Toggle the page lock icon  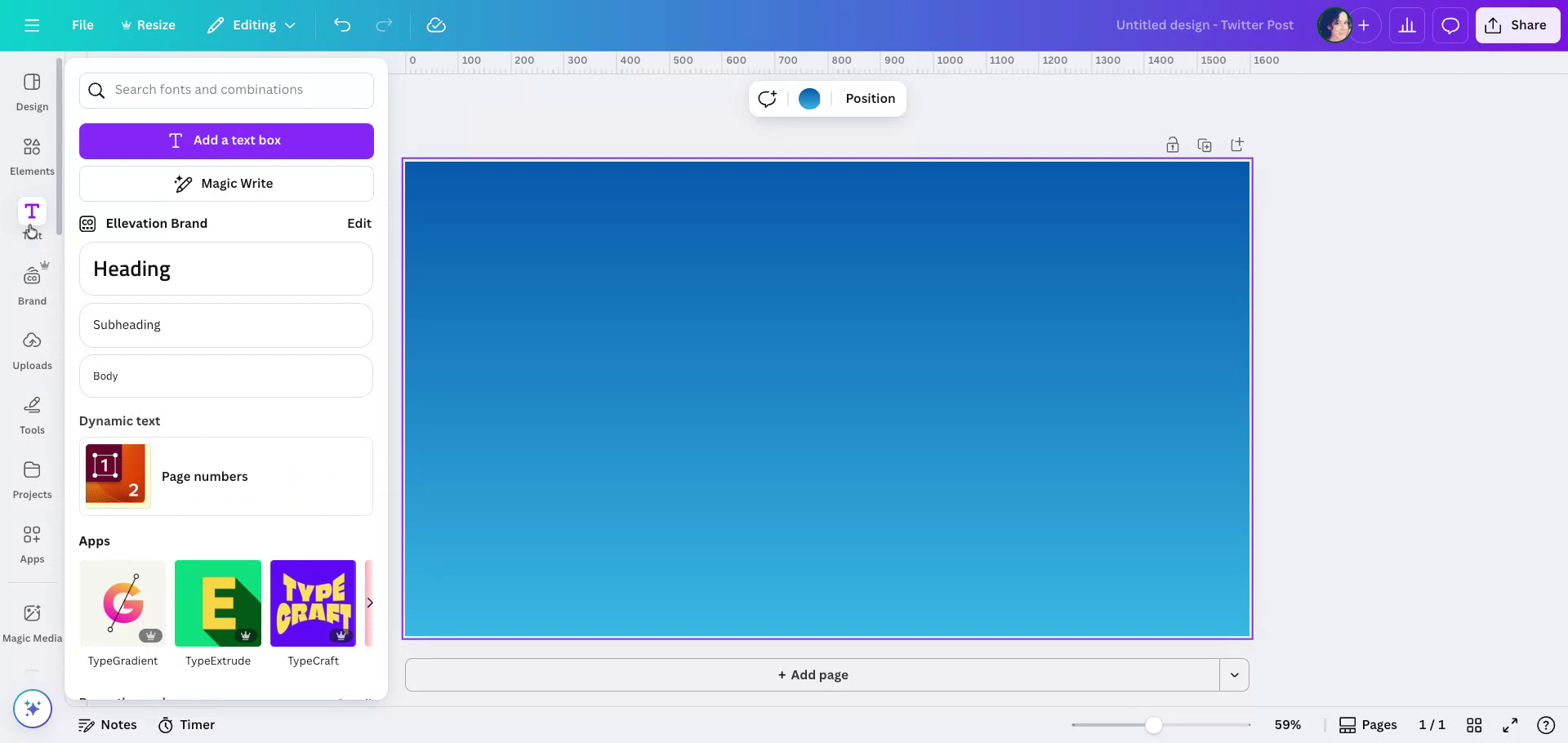tap(1172, 145)
